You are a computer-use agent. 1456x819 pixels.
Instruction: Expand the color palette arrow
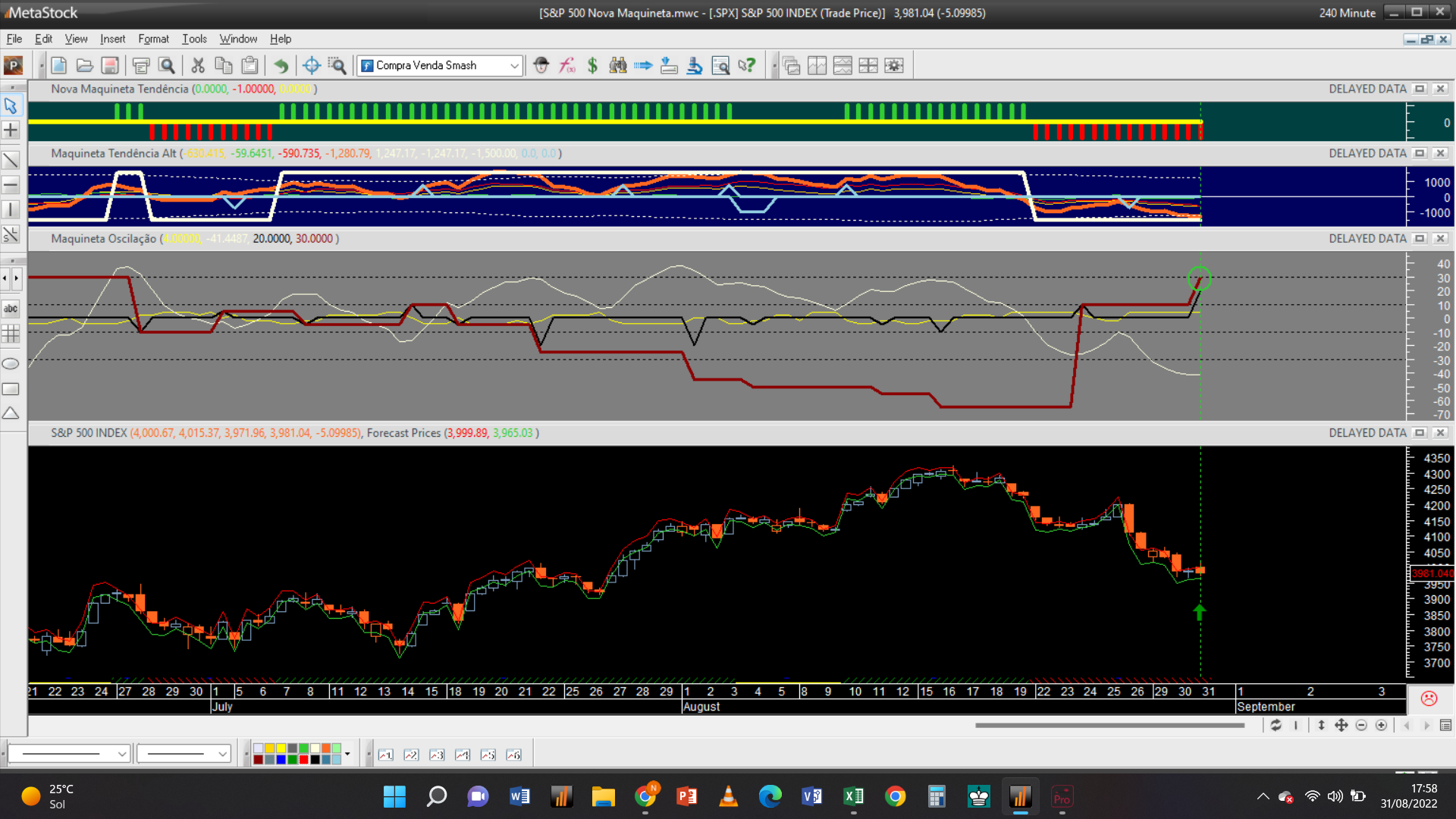(347, 754)
